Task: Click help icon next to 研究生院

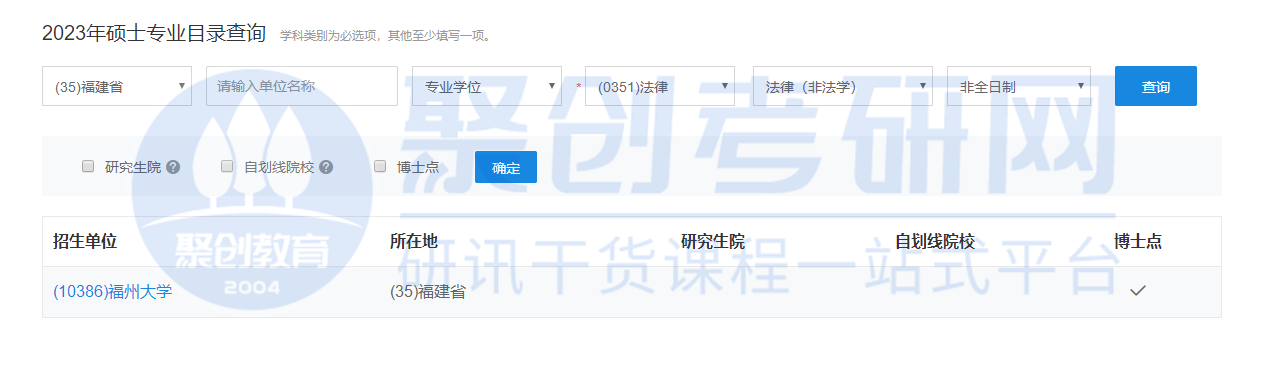Action: (x=173, y=167)
